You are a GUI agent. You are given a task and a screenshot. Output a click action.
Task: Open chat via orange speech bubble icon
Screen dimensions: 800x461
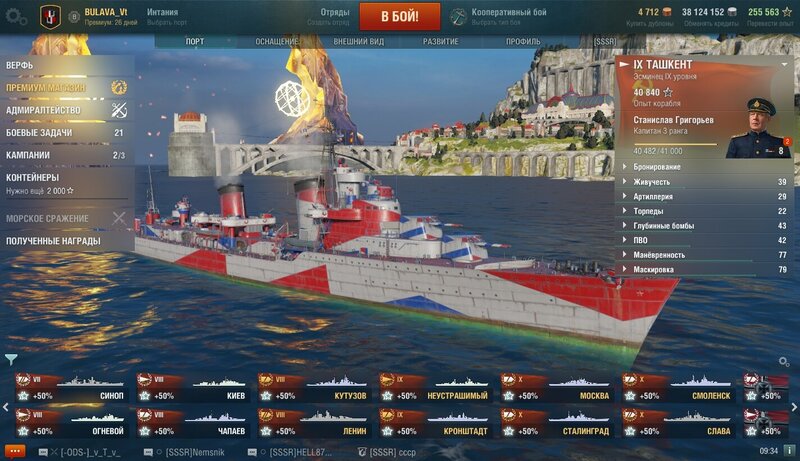coord(15,451)
